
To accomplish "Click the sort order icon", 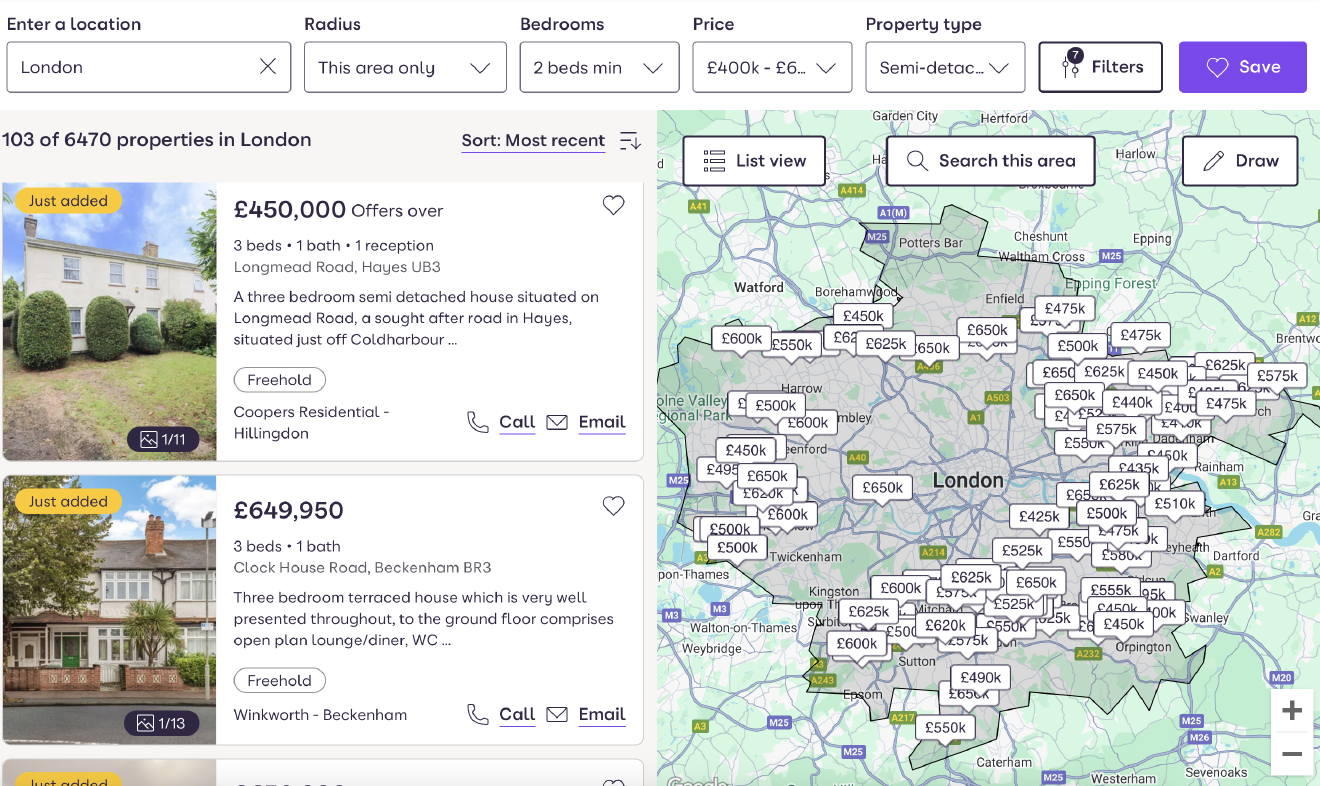I will 630,141.
